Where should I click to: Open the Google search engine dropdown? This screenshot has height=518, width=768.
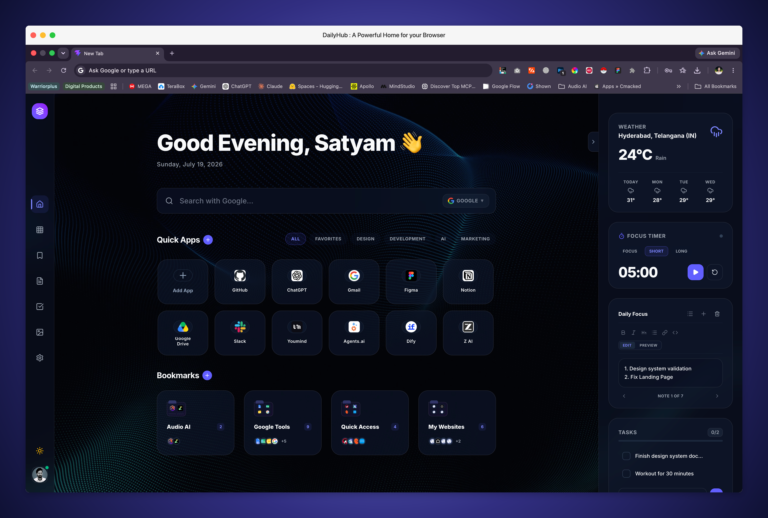[x=466, y=201]
